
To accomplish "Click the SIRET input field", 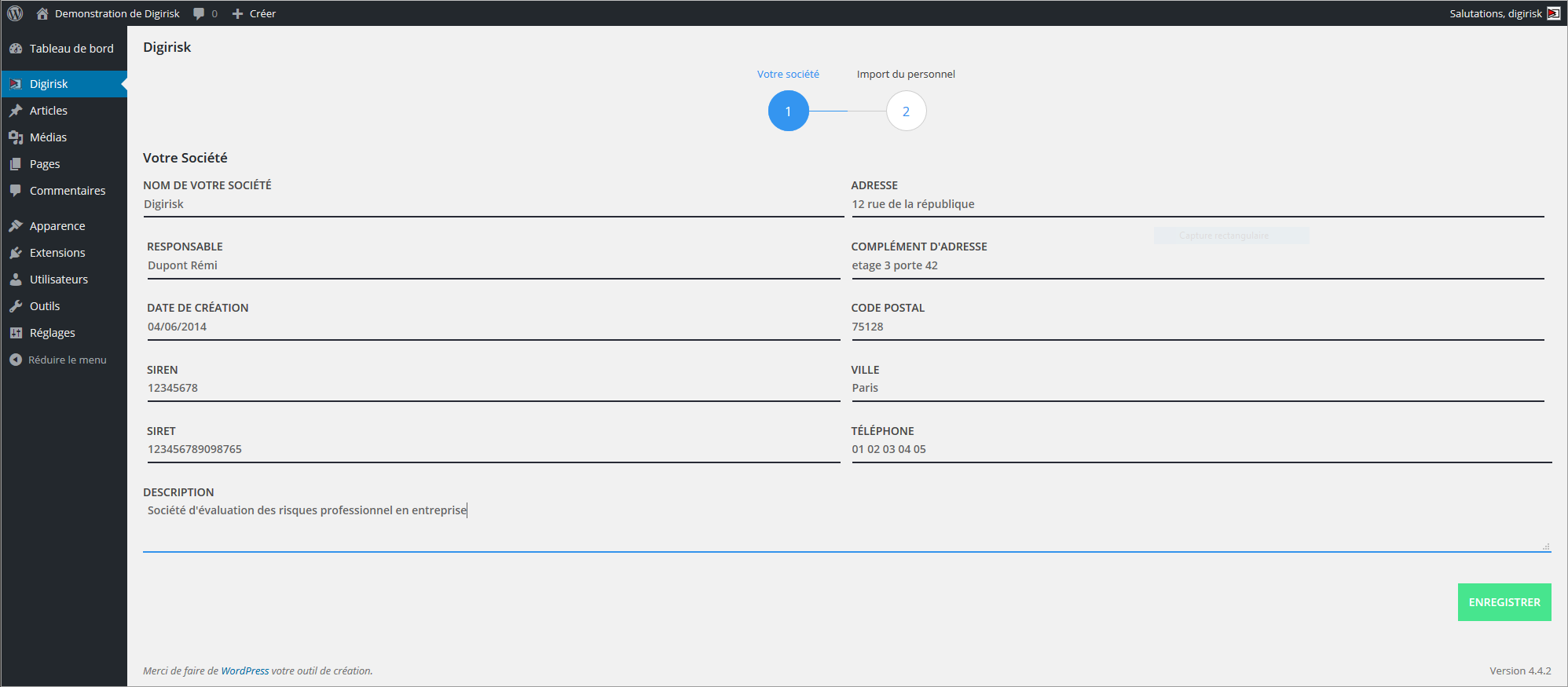I will click(493, 449).
